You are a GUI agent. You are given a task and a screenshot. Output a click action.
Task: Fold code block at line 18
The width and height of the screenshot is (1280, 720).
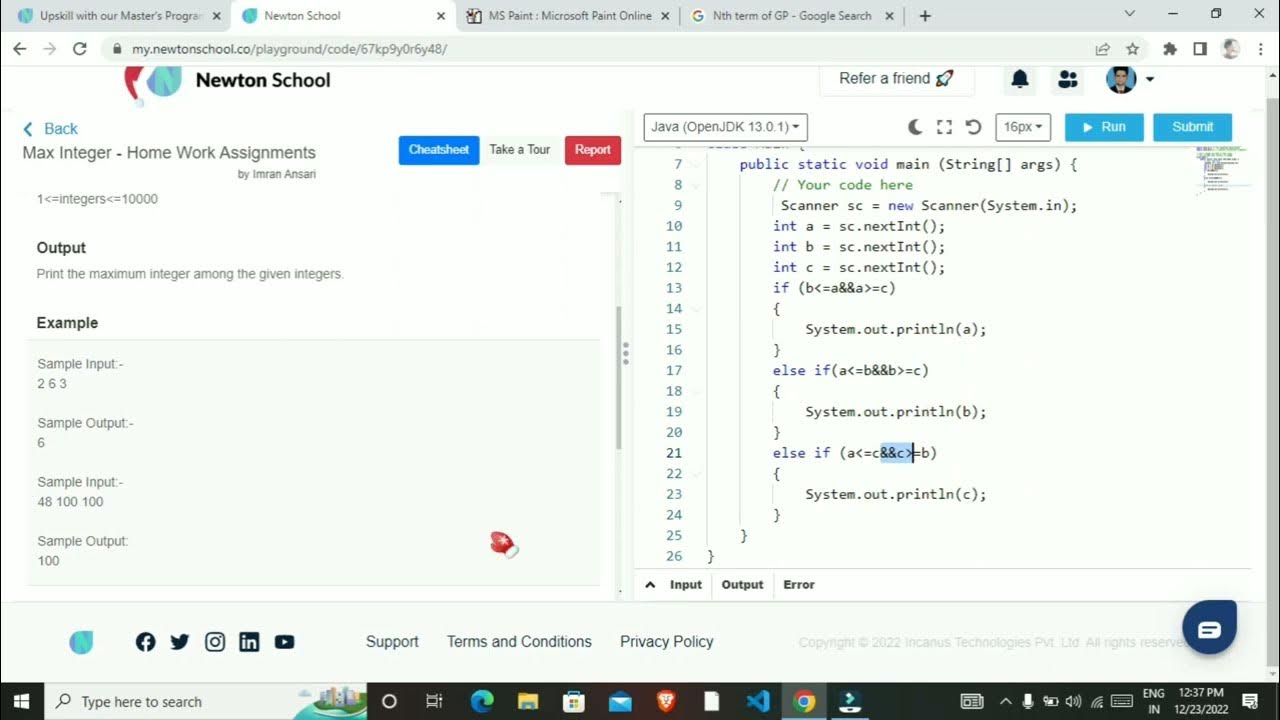click(697, 391)
